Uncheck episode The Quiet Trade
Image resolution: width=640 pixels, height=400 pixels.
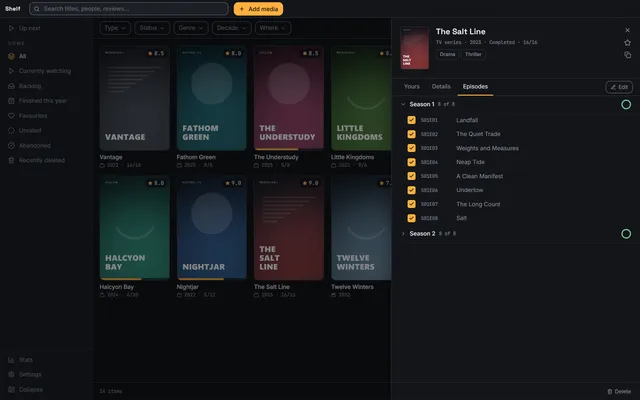pos(411,134)
